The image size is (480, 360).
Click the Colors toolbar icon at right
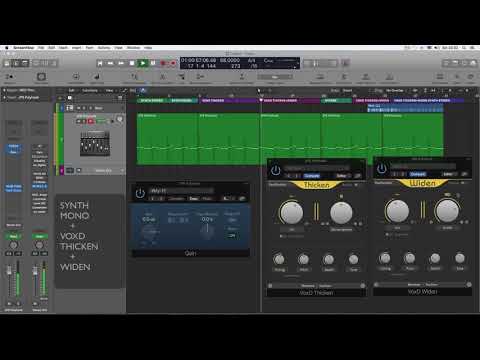tap(470, 77)
